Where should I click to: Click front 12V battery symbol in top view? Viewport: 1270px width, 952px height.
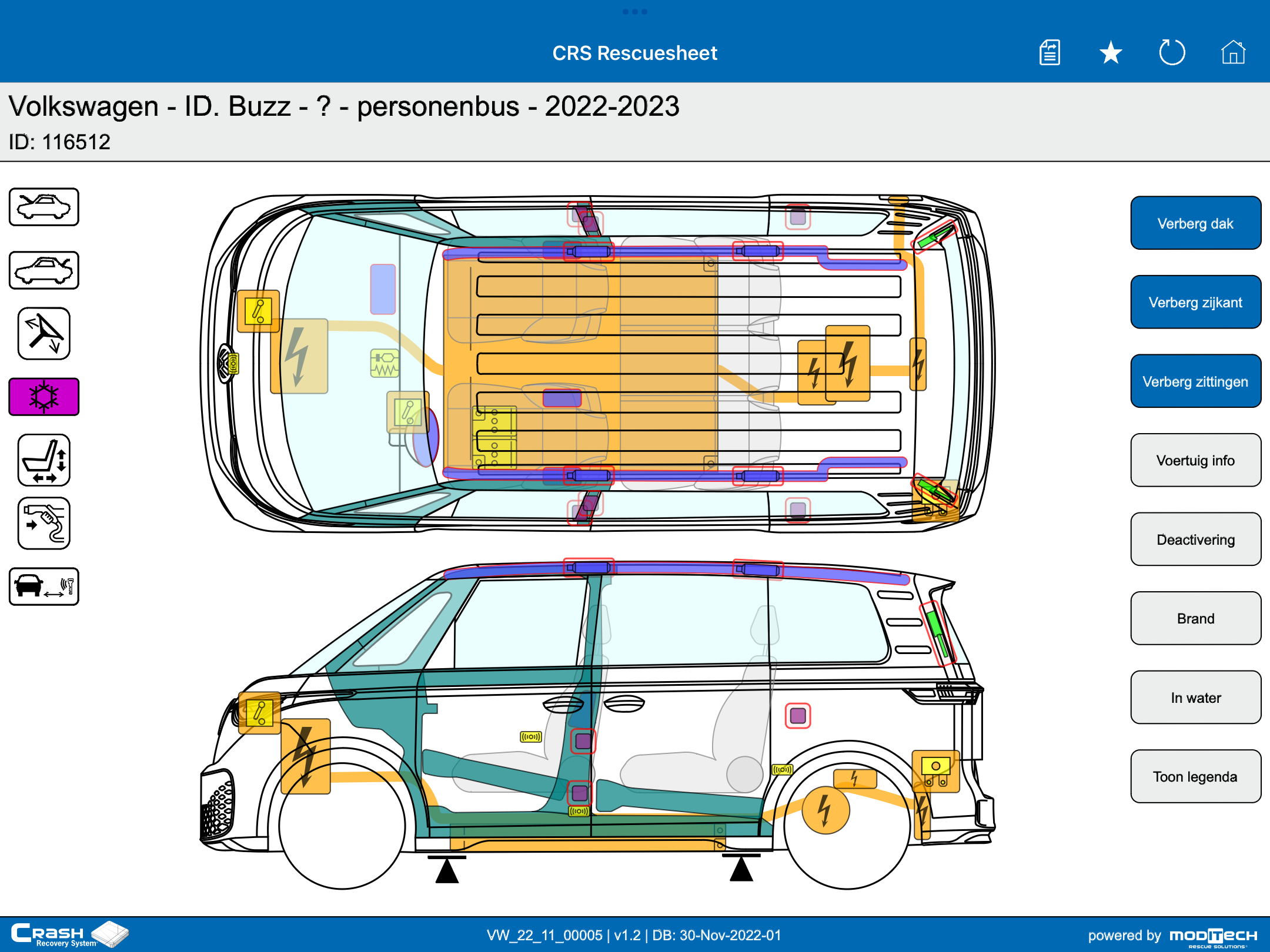[x=258, y=311]
